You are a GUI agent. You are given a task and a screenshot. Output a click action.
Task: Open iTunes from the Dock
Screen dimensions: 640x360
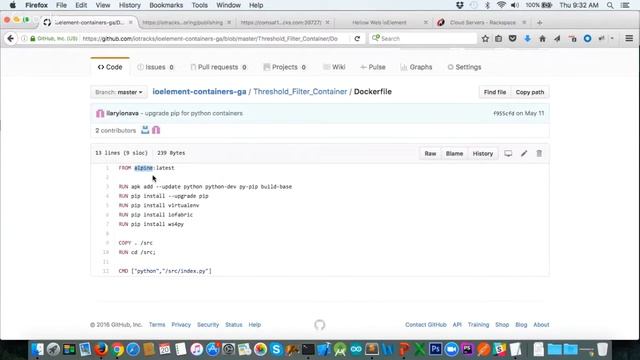coord(196,349)
